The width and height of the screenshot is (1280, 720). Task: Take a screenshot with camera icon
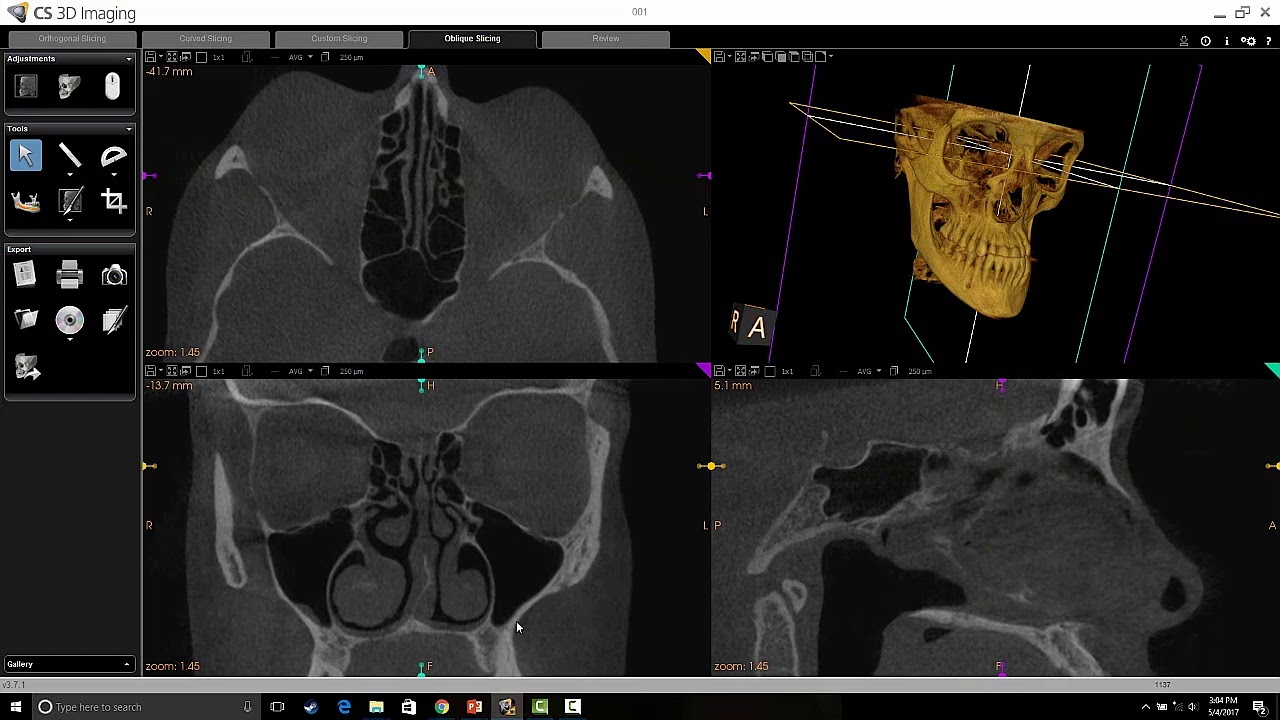tap(113, 275)
